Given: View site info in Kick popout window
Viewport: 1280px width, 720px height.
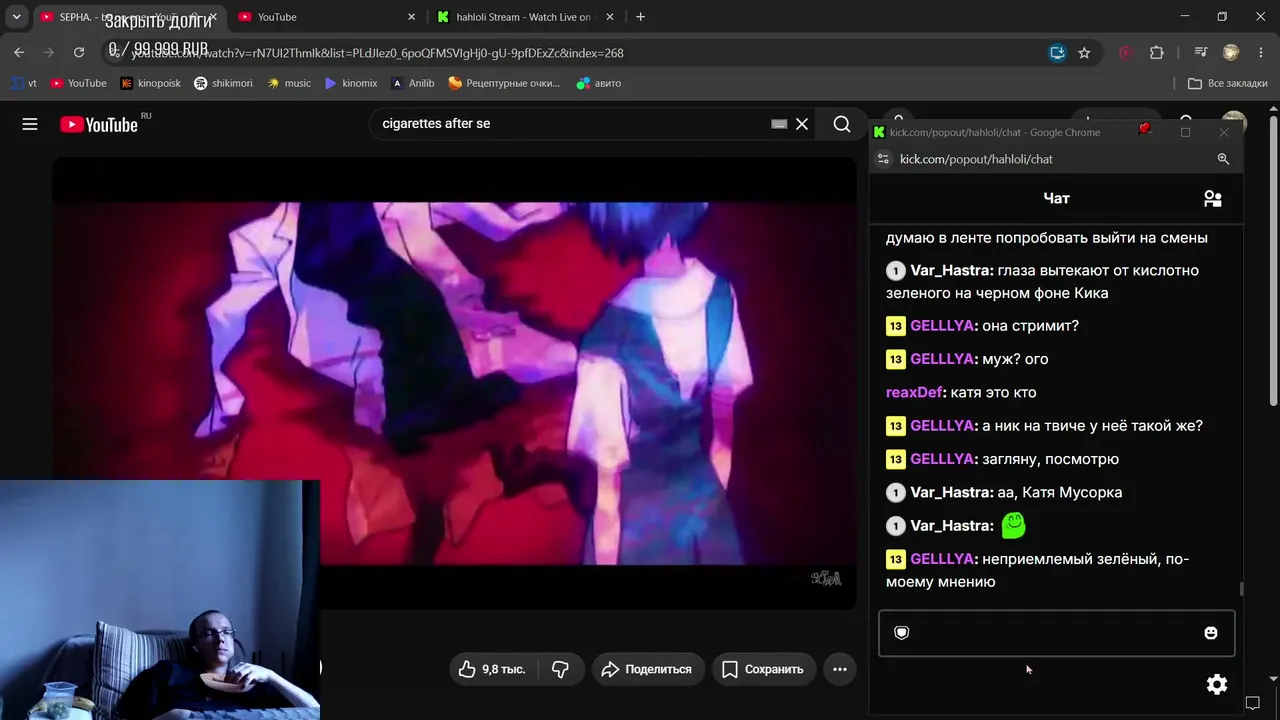Looking at the screenshot, I should (x=883, y=159).
